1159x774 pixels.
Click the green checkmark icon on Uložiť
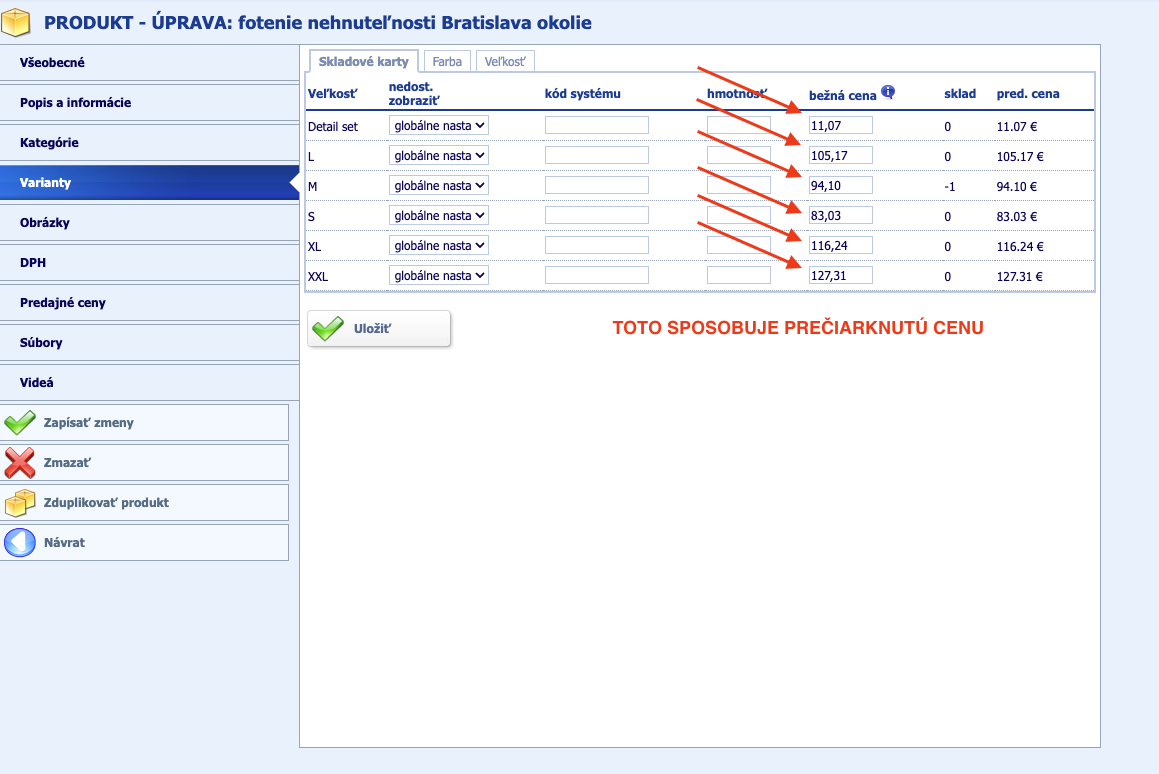[327, 328]
